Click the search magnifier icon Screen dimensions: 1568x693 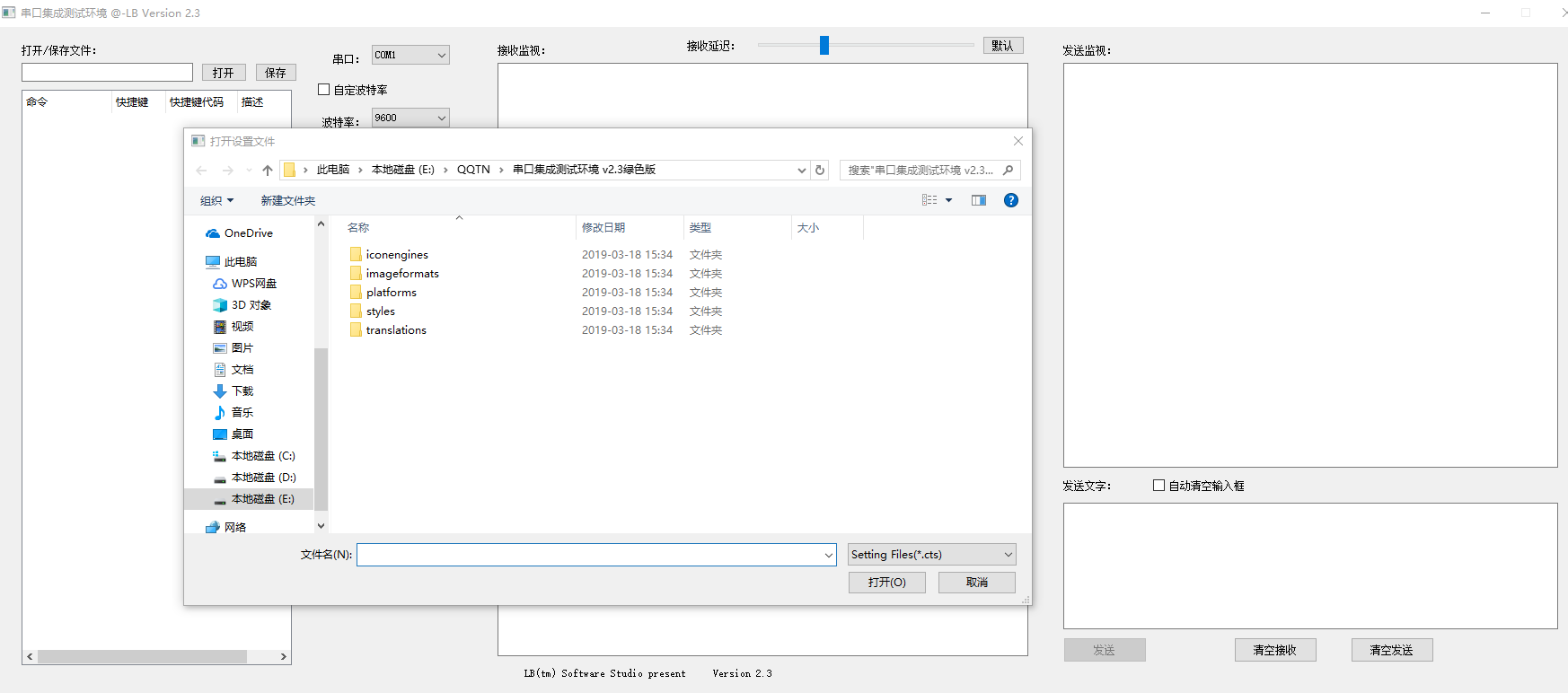[x=1009, y=170]
